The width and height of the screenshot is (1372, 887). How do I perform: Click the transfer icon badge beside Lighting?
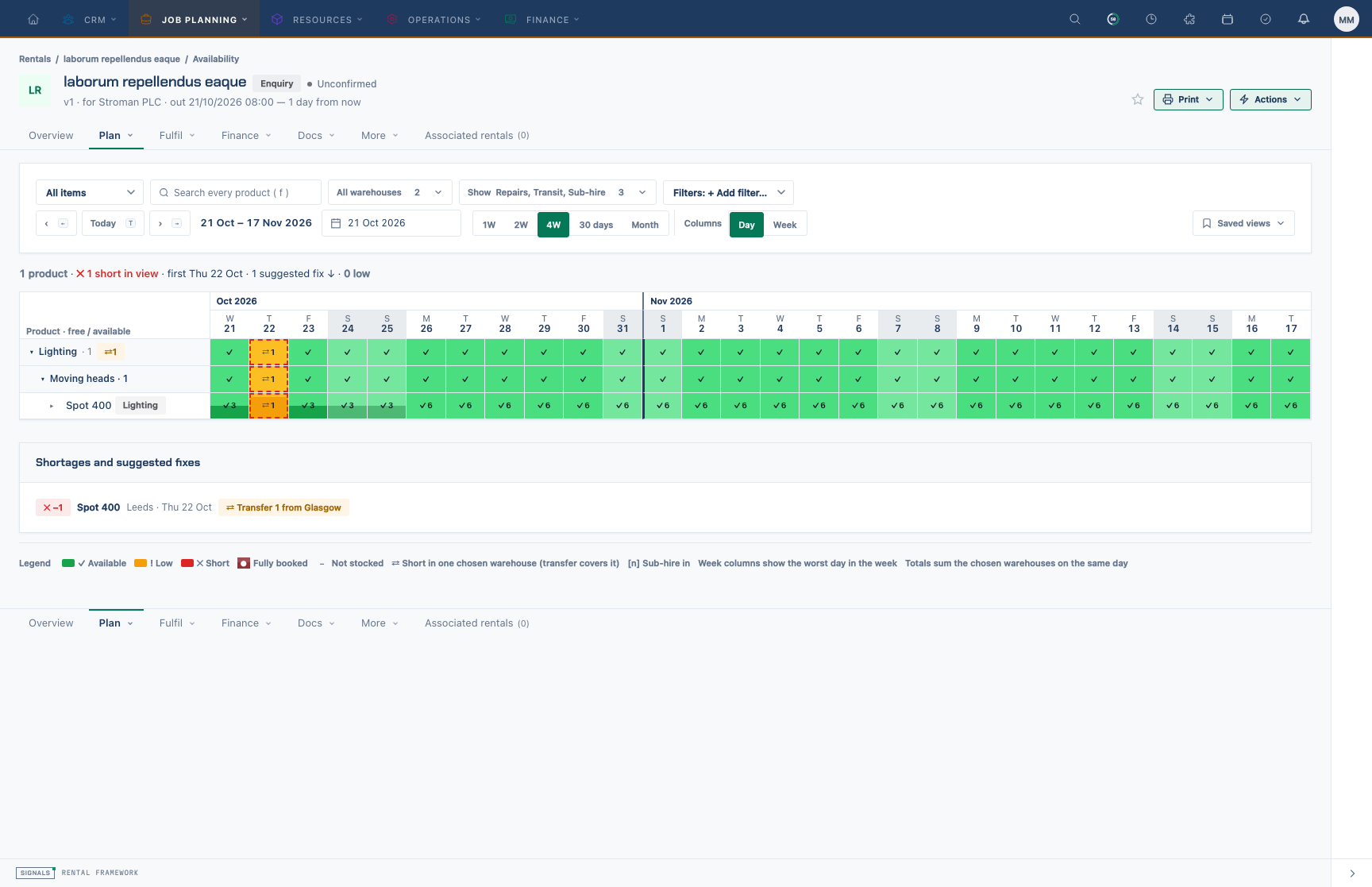[110, 352]
